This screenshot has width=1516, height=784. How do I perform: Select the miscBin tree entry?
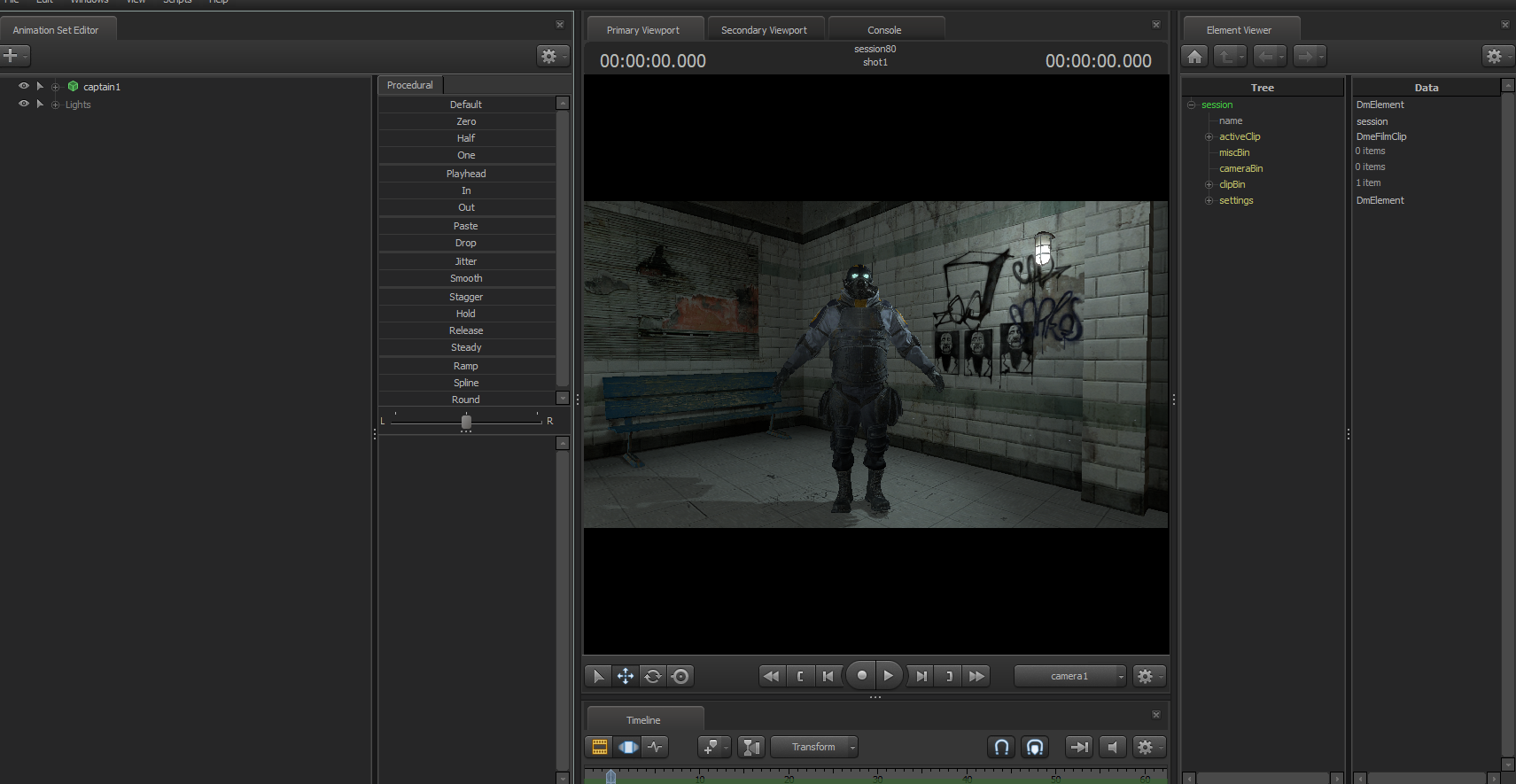[1234, 152]
